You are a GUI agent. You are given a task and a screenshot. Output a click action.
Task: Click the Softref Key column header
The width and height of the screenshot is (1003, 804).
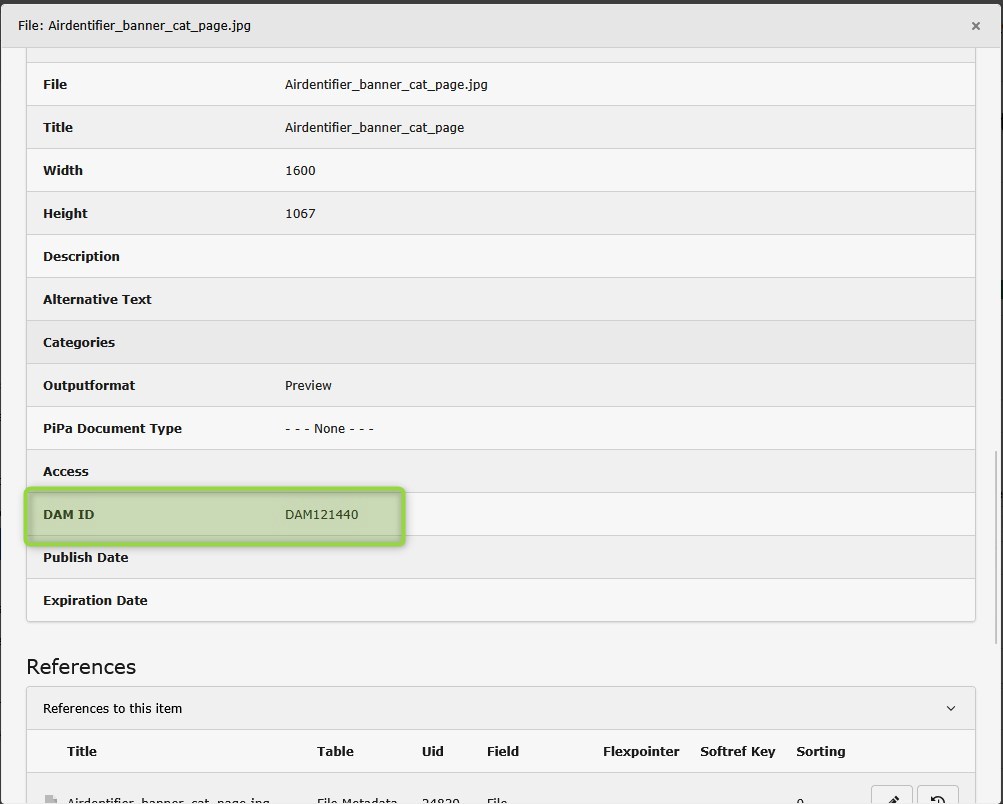tap(737, 751)
